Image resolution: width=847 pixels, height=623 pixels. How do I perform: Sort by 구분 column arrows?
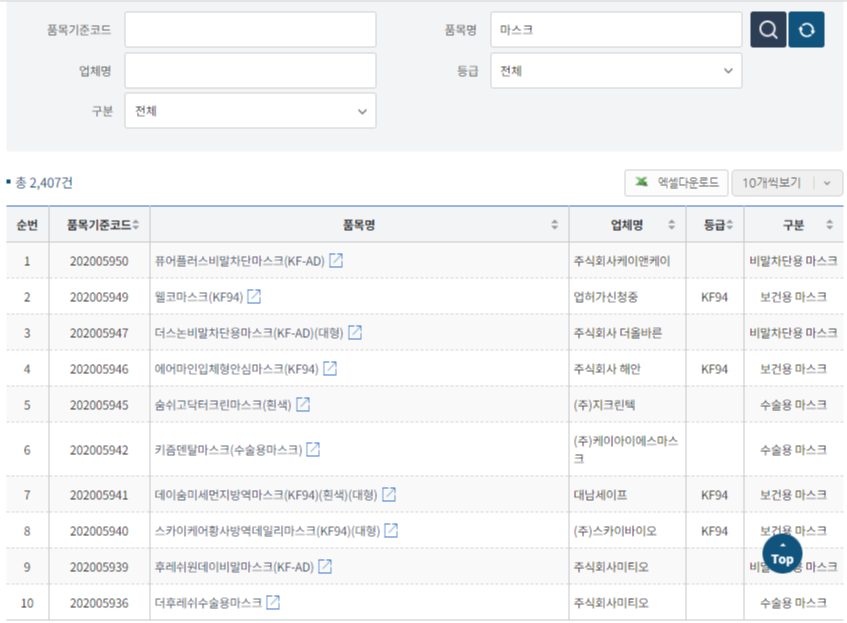(x=830, y=225)
